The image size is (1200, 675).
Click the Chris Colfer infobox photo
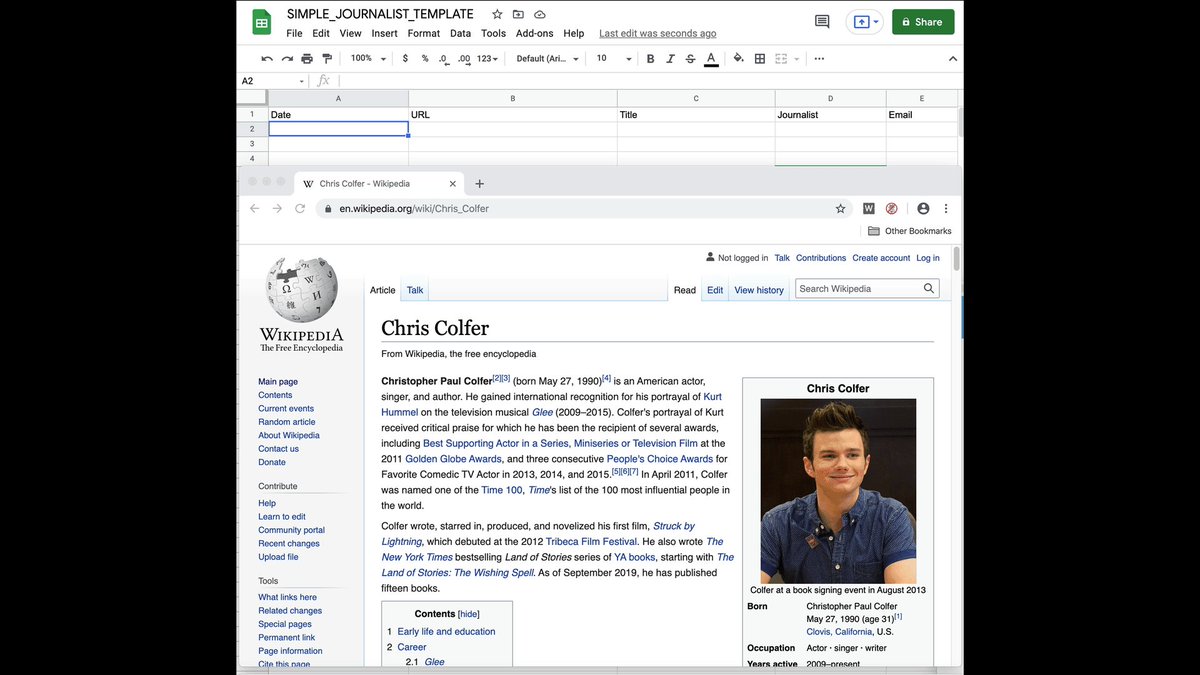pyautogui.click(x=838, y=491)
